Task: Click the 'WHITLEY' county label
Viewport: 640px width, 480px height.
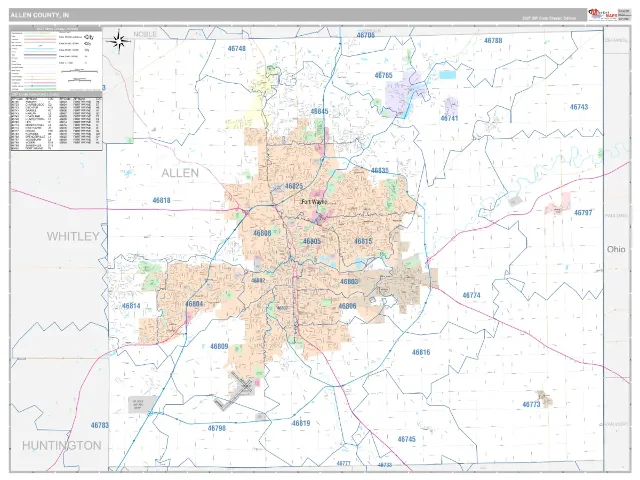Action: click(73, 236)
